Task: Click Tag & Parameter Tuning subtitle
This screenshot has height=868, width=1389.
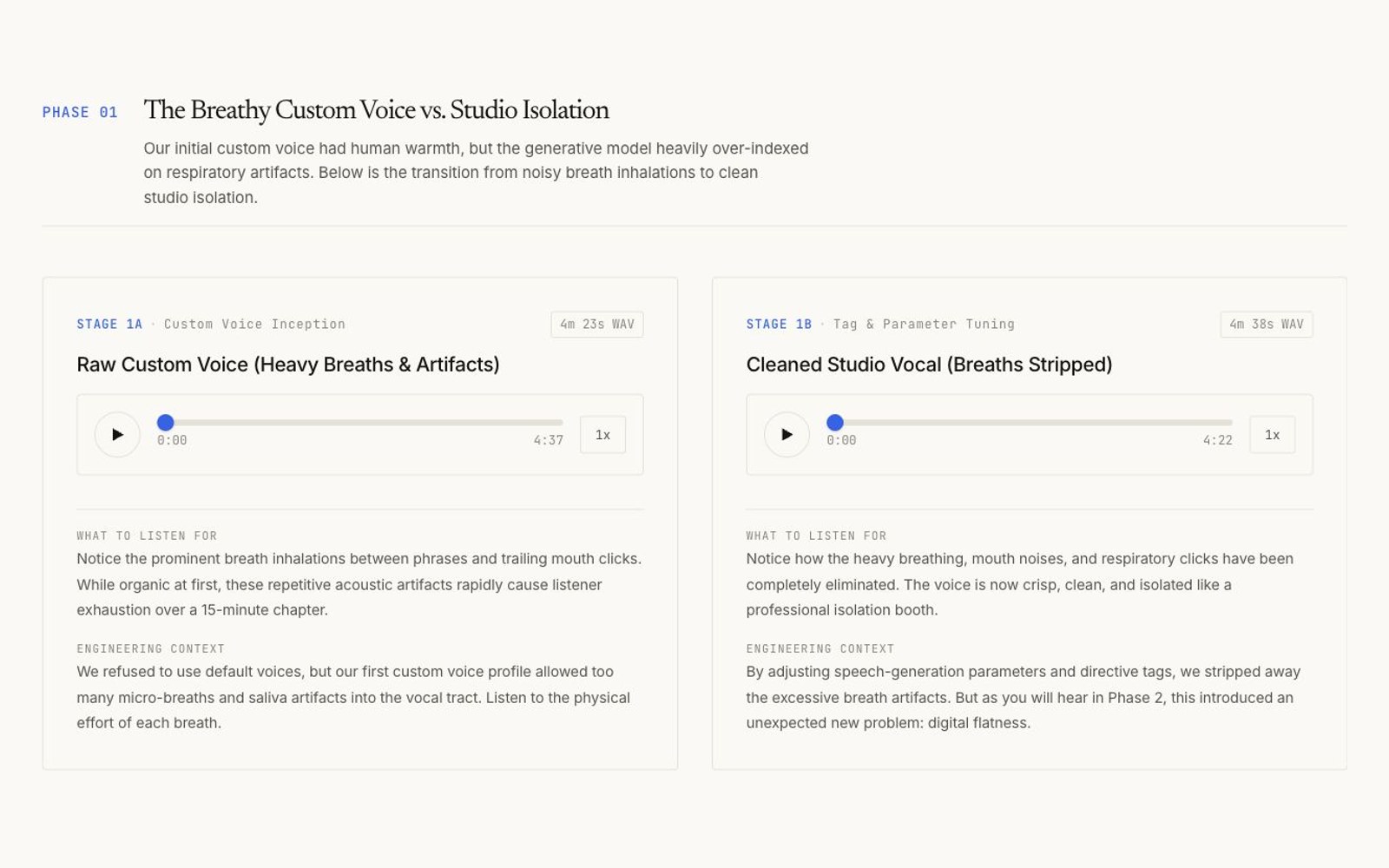Action: [x=924, y=325]
